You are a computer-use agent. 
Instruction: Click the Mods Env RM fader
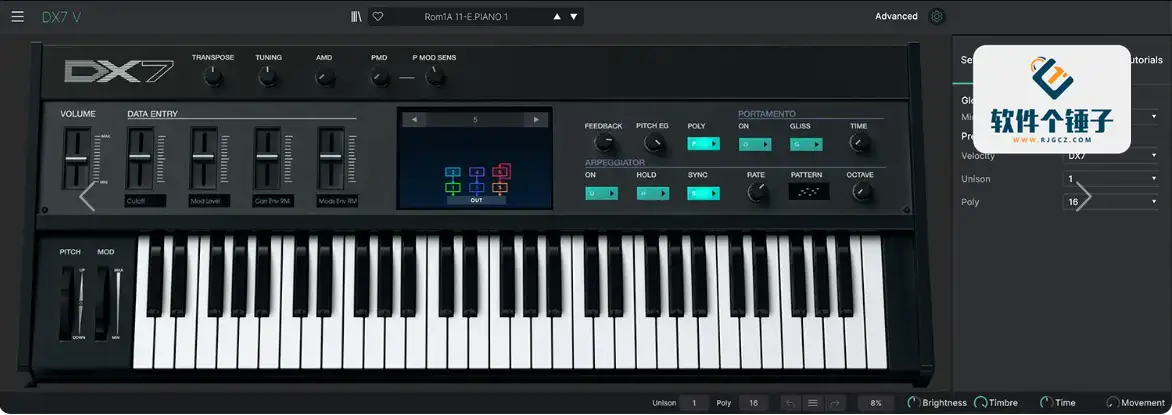click(x=332, y=159)
